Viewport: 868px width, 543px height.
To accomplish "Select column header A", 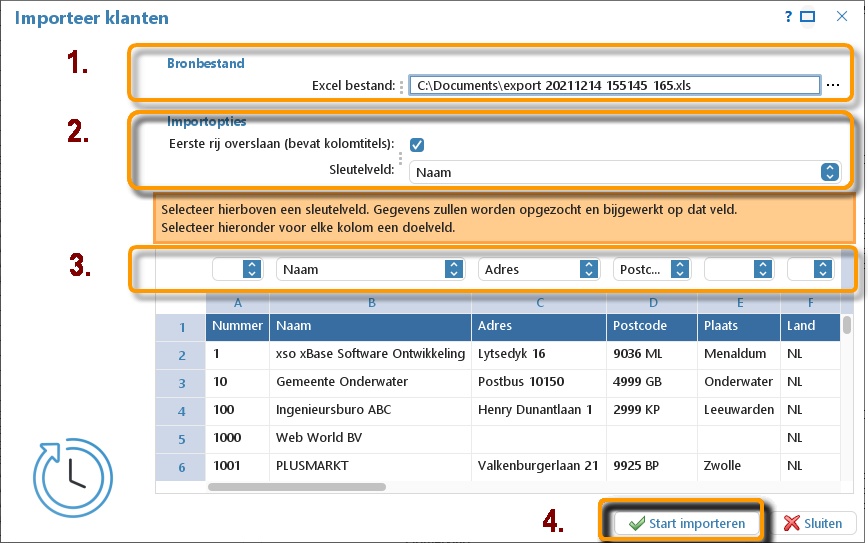I will click(x=237, y=303).
